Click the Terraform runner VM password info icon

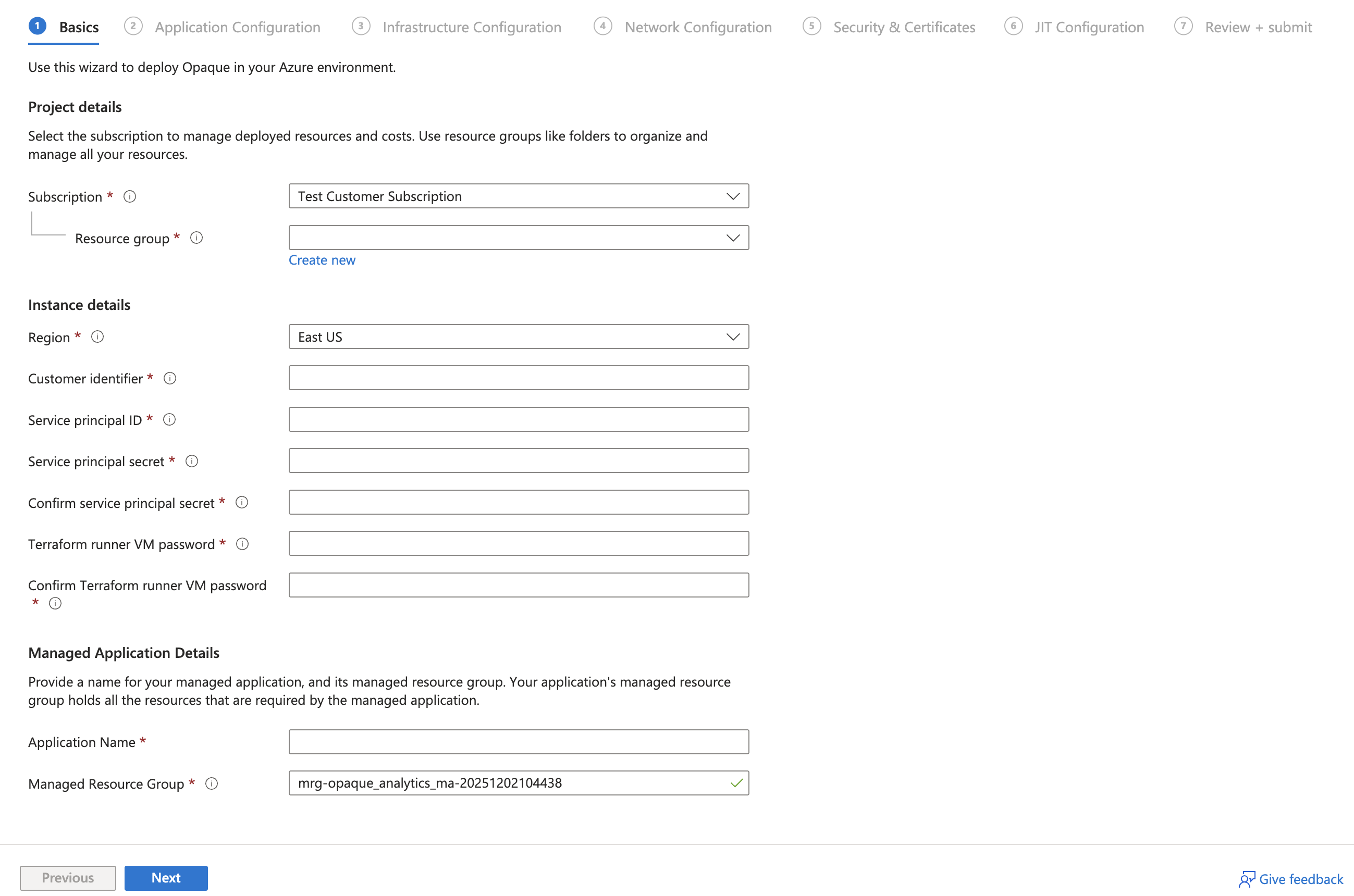(x=242, y=544)
